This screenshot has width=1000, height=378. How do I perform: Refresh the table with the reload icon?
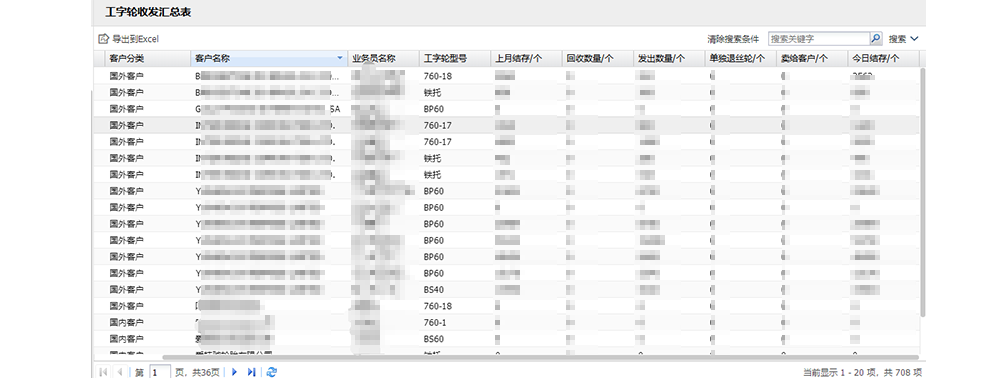tap(272, 372)
